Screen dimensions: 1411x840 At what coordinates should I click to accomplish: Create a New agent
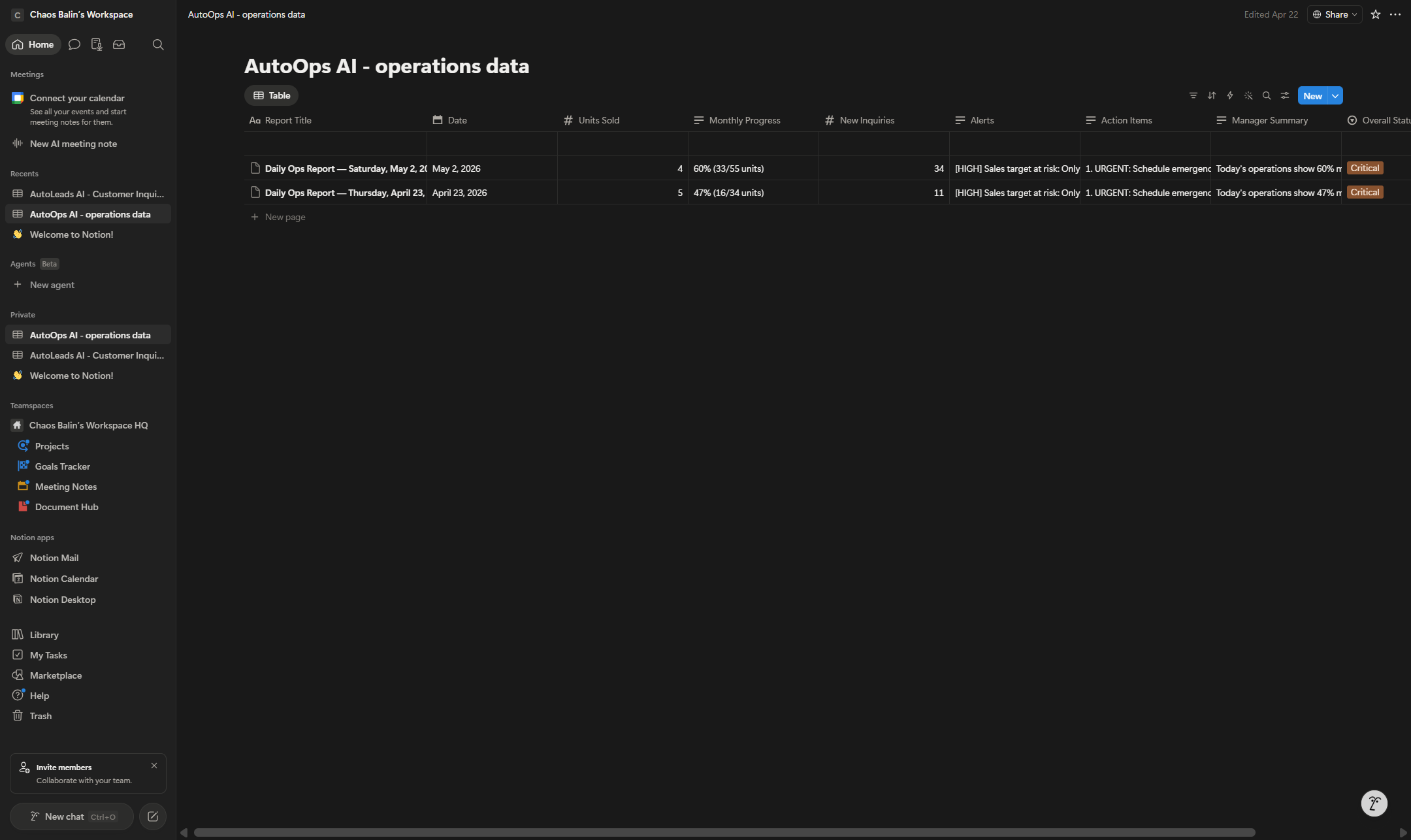88,285
